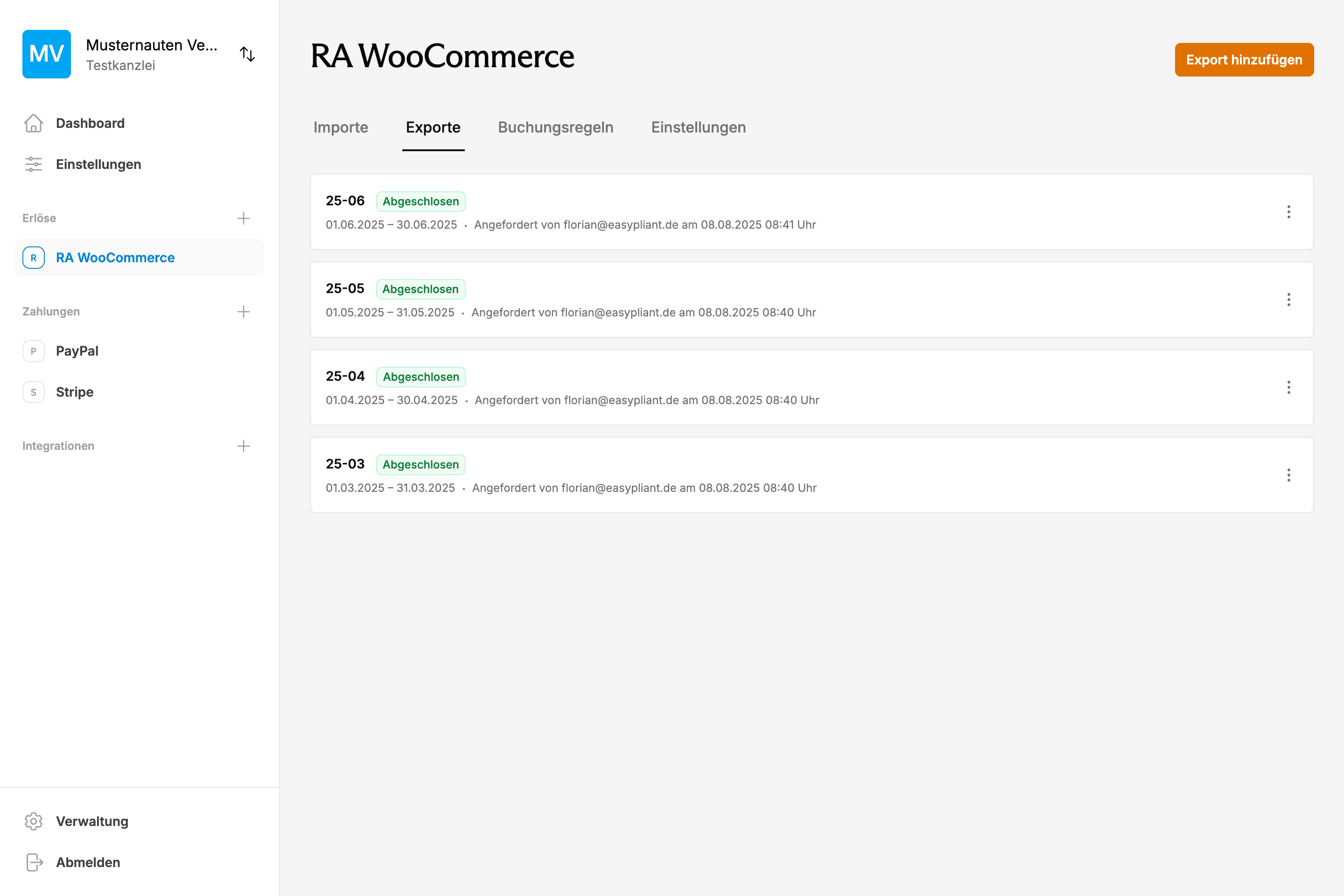
Task: Add a new Erlöse source
Action: pos(244,218)
